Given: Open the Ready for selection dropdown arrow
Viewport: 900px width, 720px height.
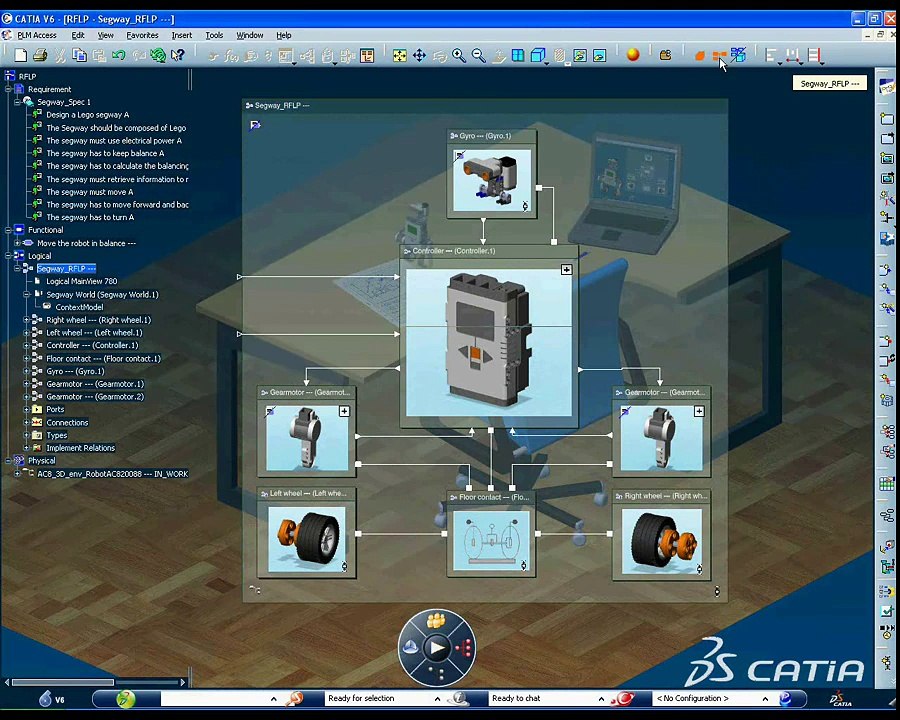Looking at the screenshot, I should (x=437, y=699).
